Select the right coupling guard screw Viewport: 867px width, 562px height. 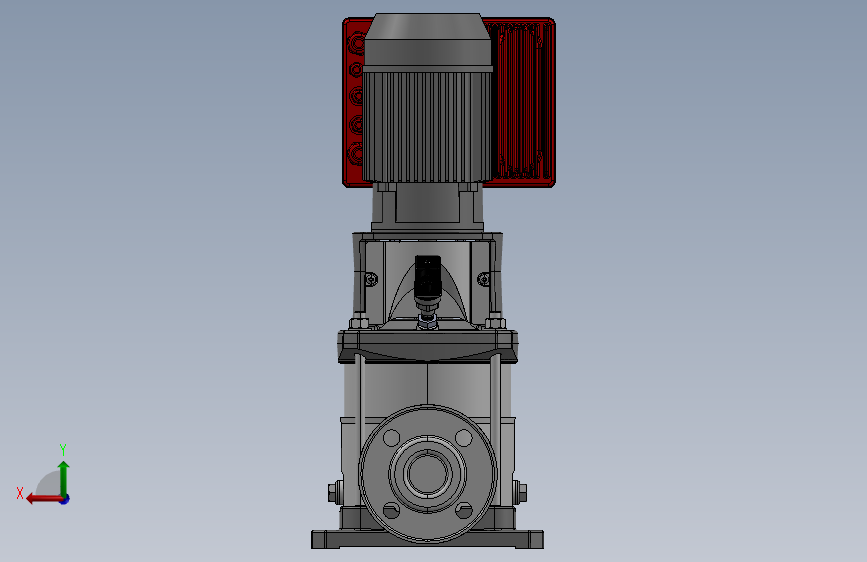point(484,279)
